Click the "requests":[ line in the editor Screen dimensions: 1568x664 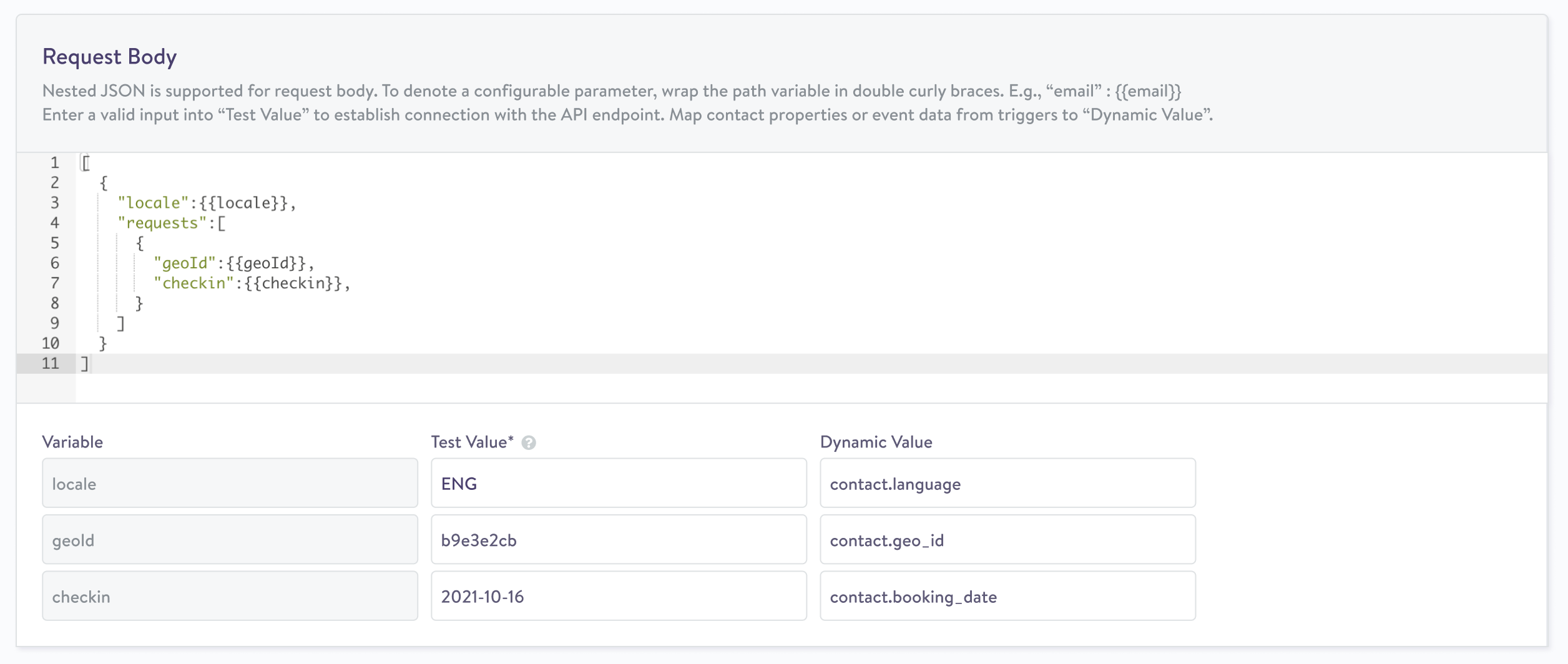coord(172,223)
